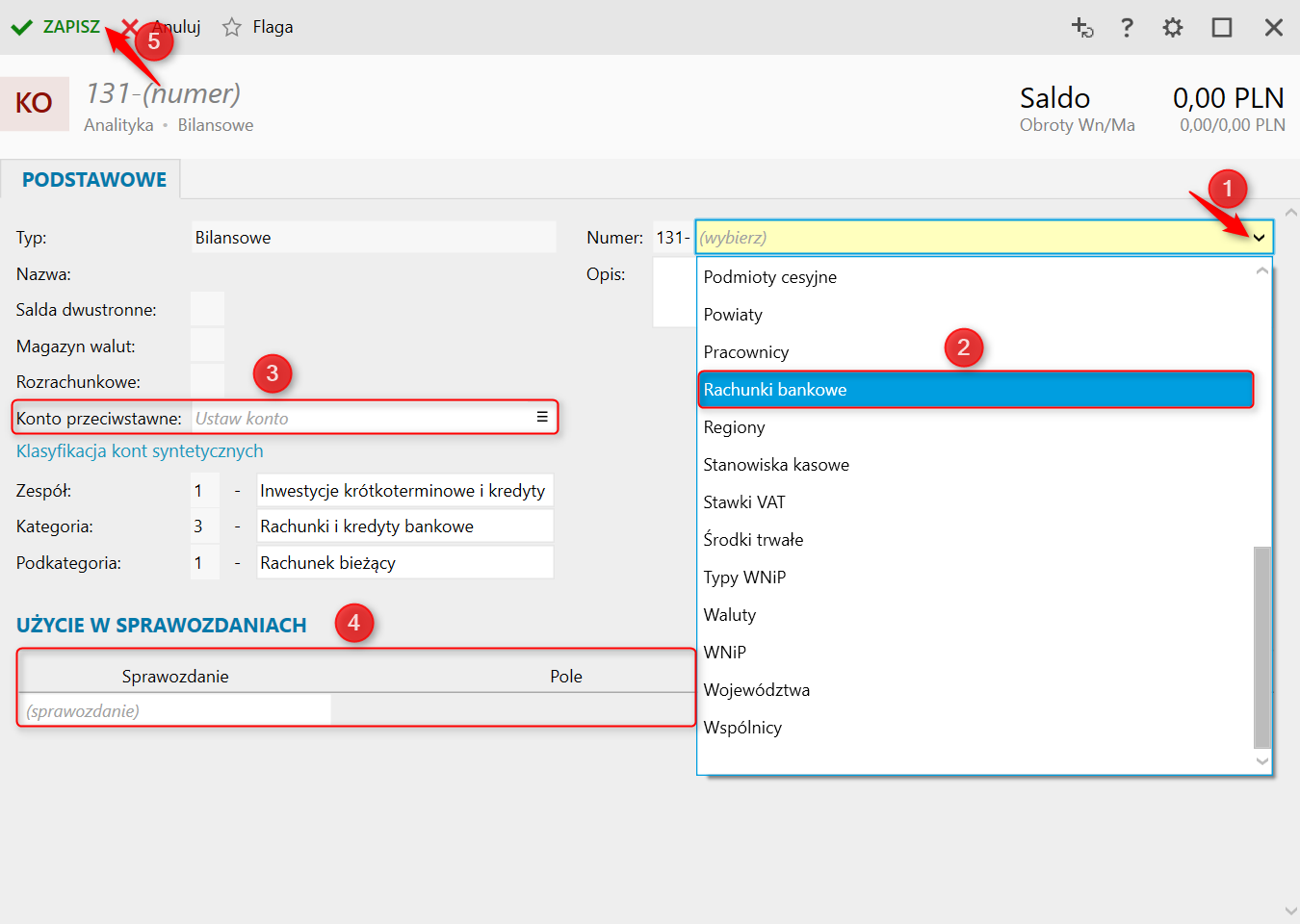Click the maximize window square icon

[x=1221, y=27]
